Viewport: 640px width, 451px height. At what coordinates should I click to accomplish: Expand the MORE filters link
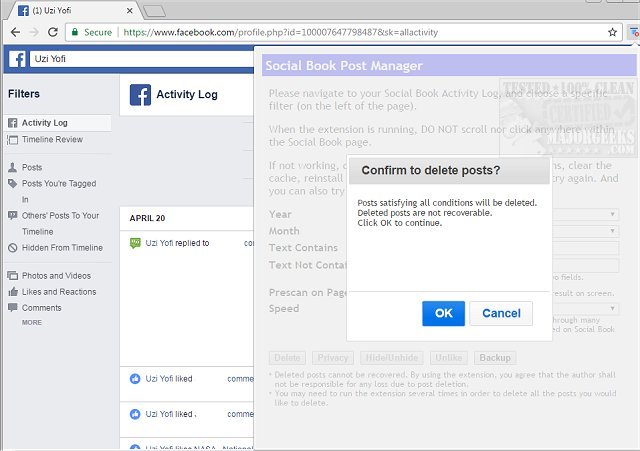click(x=32, y=322)
